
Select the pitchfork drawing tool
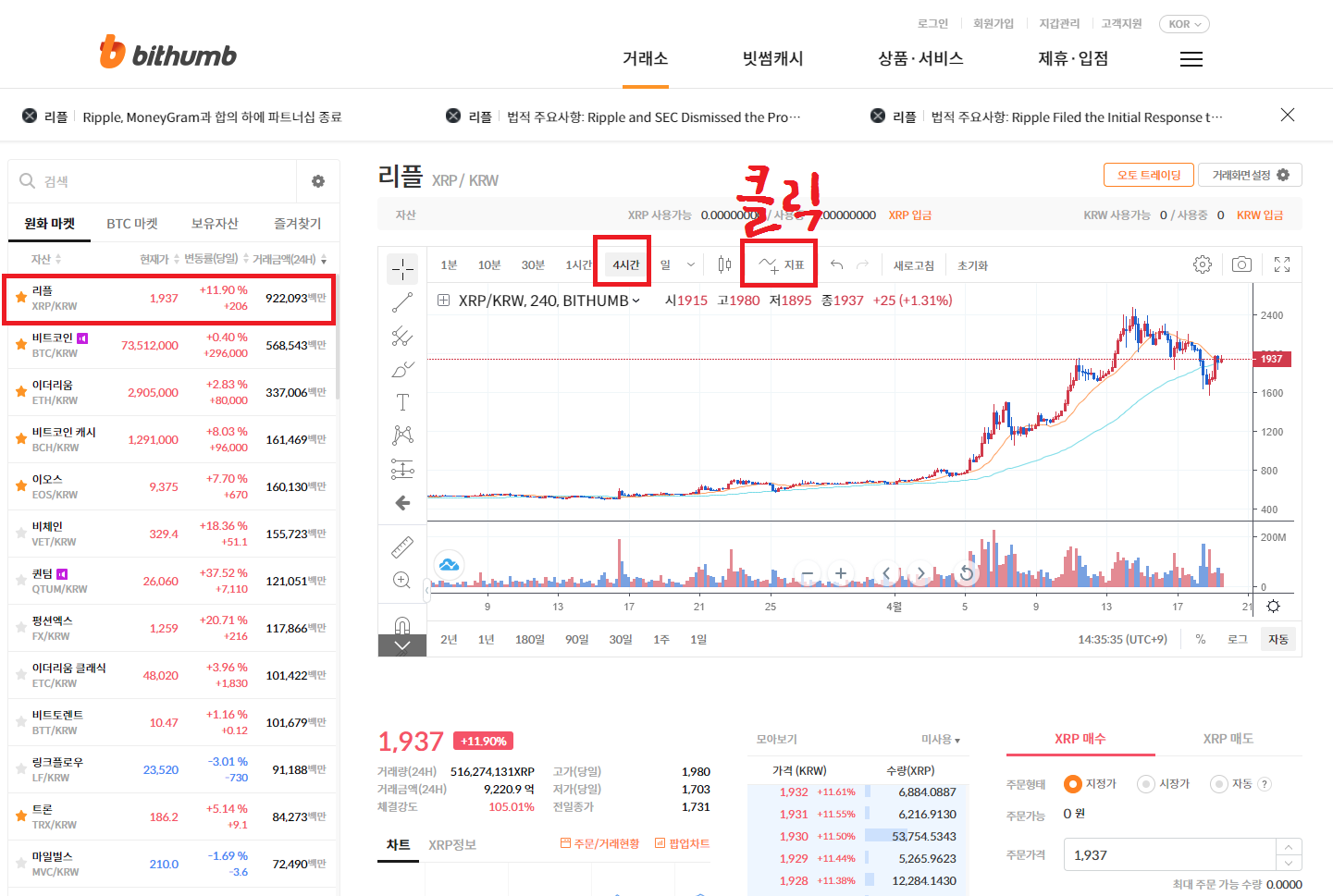402,336
